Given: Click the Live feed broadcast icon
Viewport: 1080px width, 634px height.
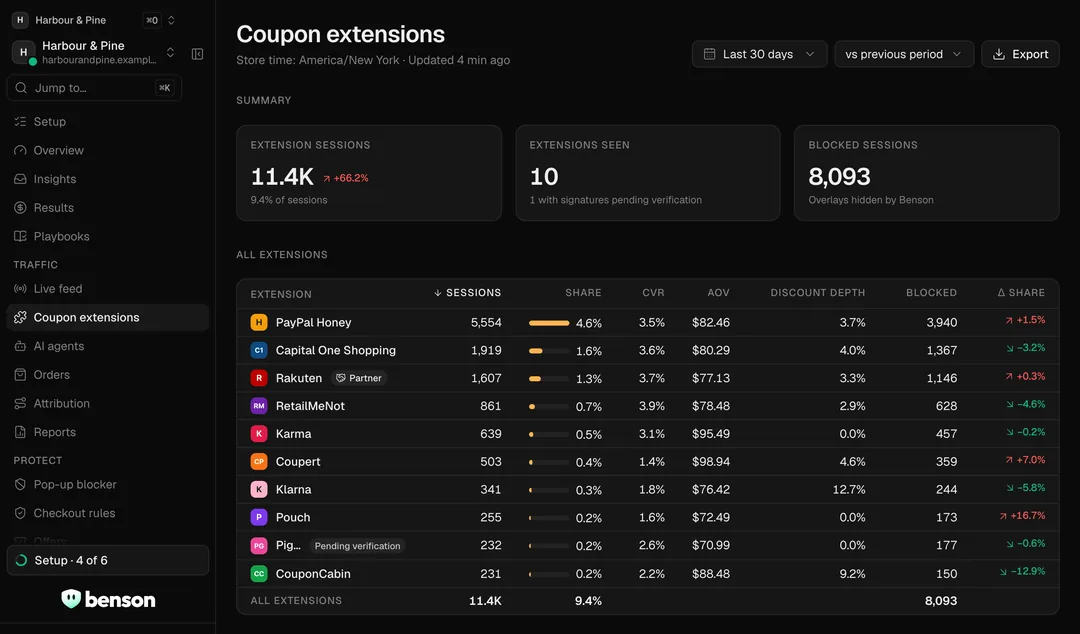Looking at the screenshot, I should (x=20, y=289).
